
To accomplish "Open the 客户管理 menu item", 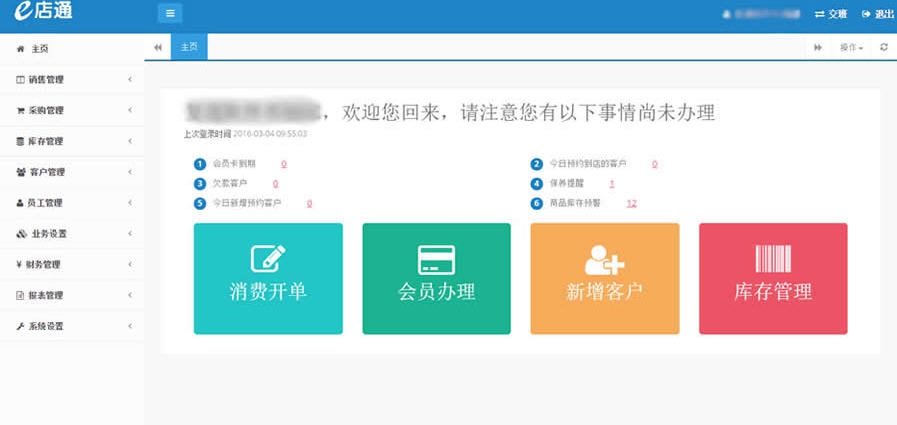I will pyautogui.click(x=72, y=172).
